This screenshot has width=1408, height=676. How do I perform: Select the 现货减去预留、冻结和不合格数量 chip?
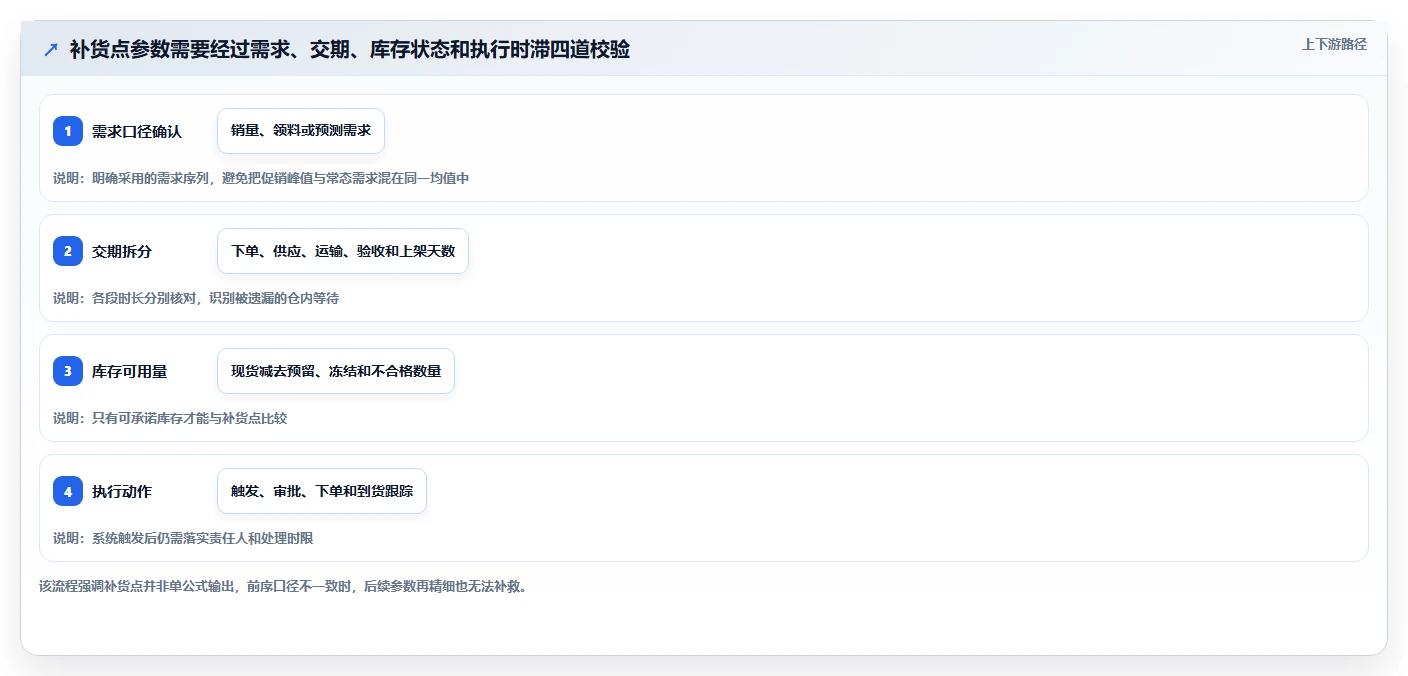coord(336,371)
